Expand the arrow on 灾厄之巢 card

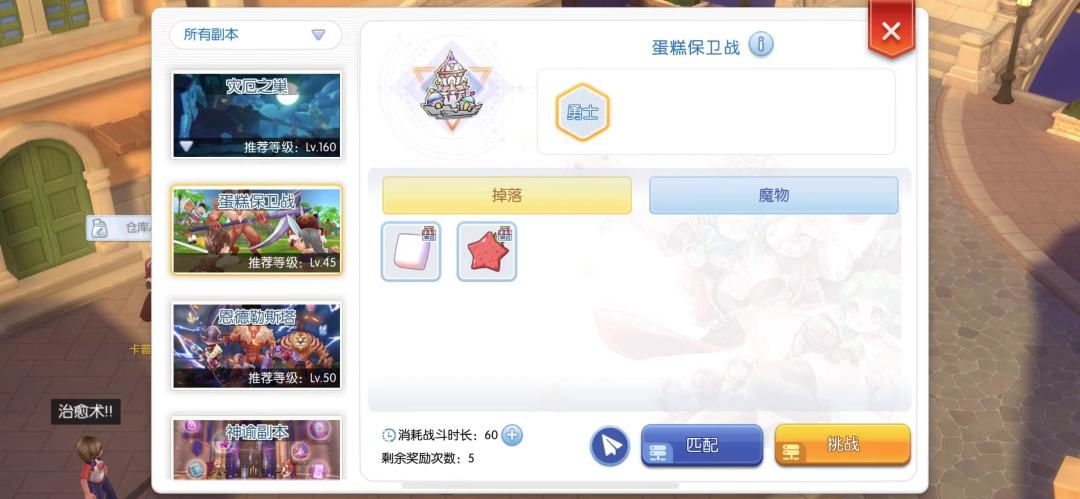(186, 146)
